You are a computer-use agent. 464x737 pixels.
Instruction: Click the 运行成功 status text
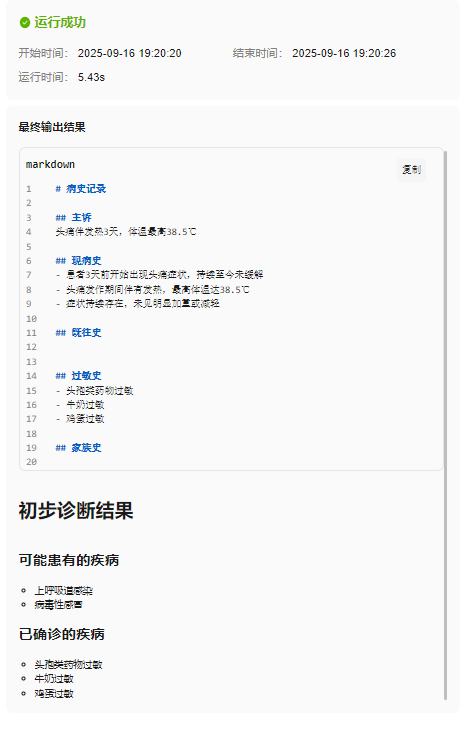60,22
